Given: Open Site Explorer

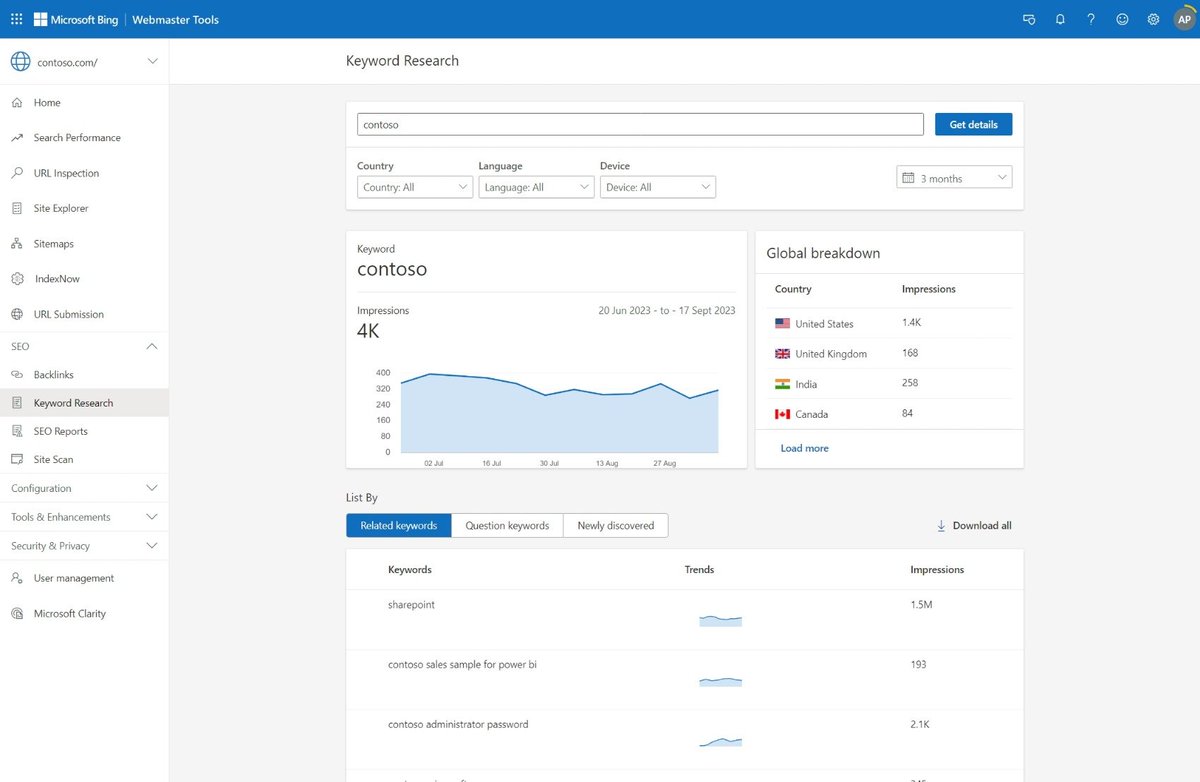Looking at the screenshot, I should [62, 208].
